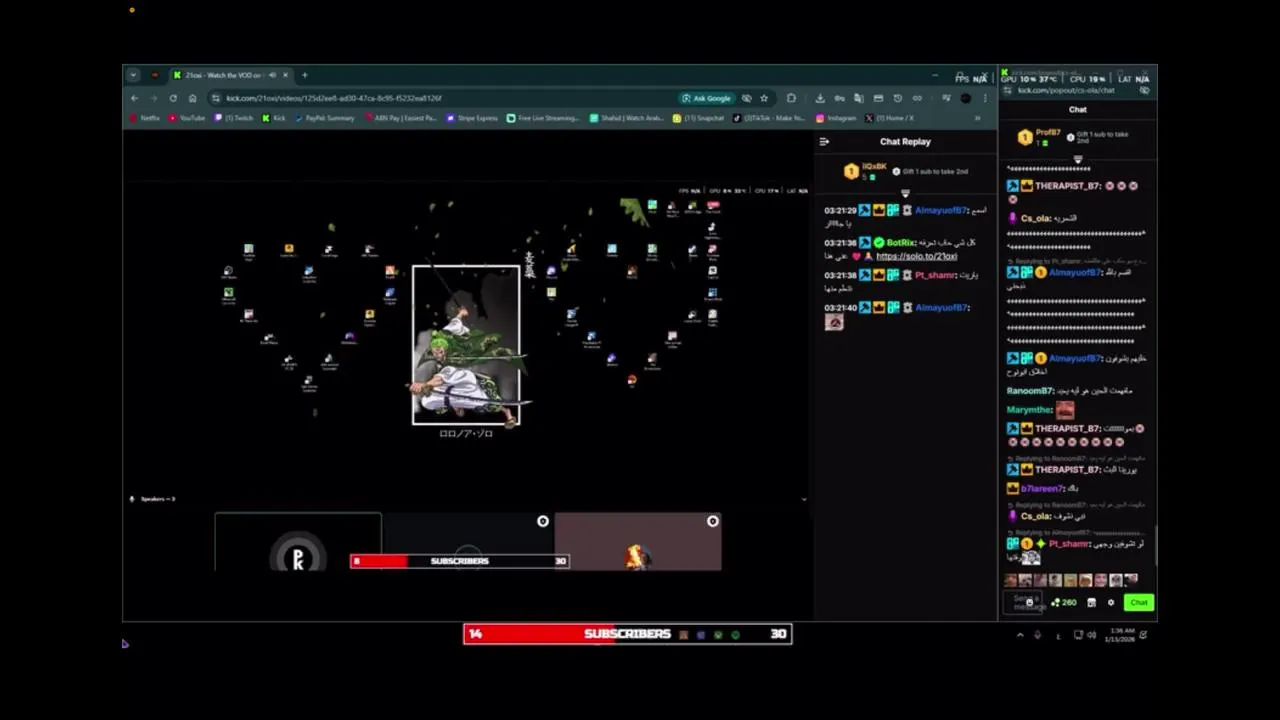Open the Netflix bookmark
Image resolution: width=1280 pixels, height=720 pixels.
click(x=145, y=118)
